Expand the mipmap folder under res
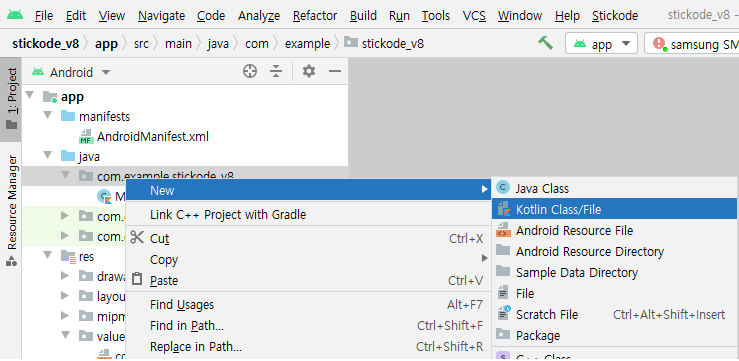This screenshot has width=739, height=361. coord(66,316)
